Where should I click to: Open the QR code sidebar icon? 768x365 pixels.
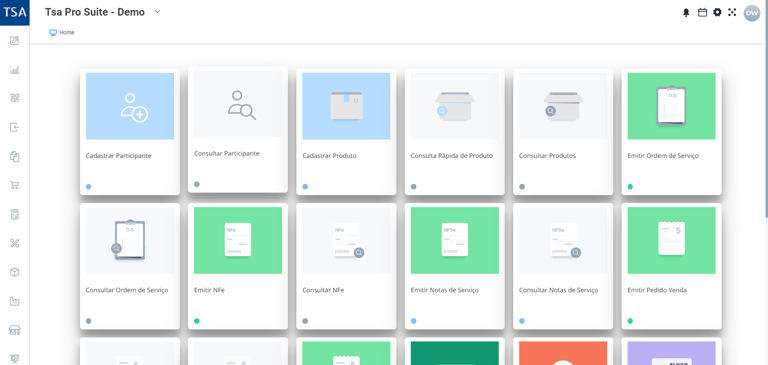click(15, 98)
